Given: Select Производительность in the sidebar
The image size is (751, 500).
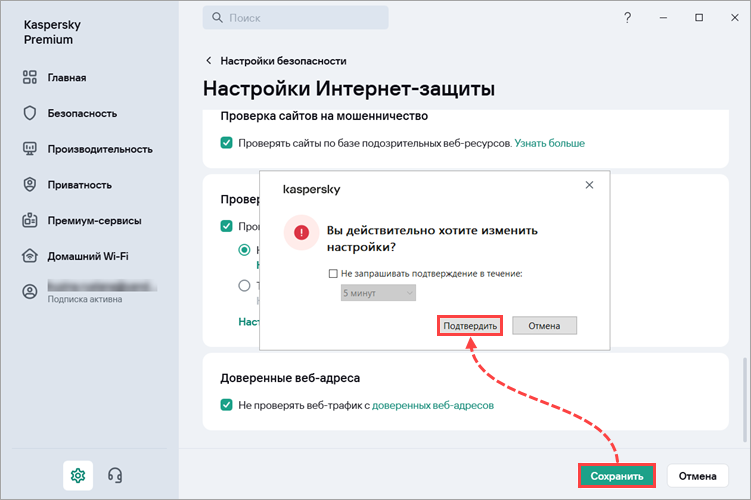Looking at the screenshot, I should point(100,149).
